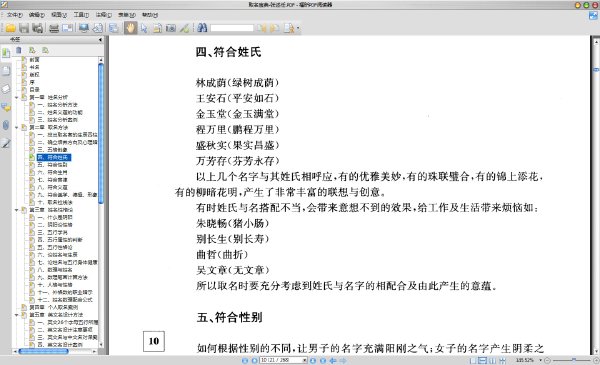This screenshot has width=600, height=365.
Task: Open the Pages thumbnails sidebar icon
Action: tap(6, 71)
